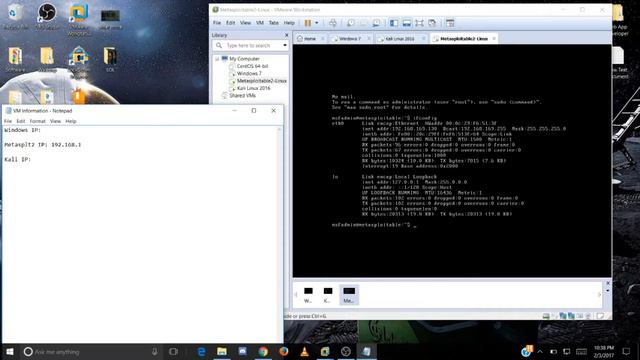Collapse the My Computer tree node
The image size is (640, 360).
pos(217,59)
